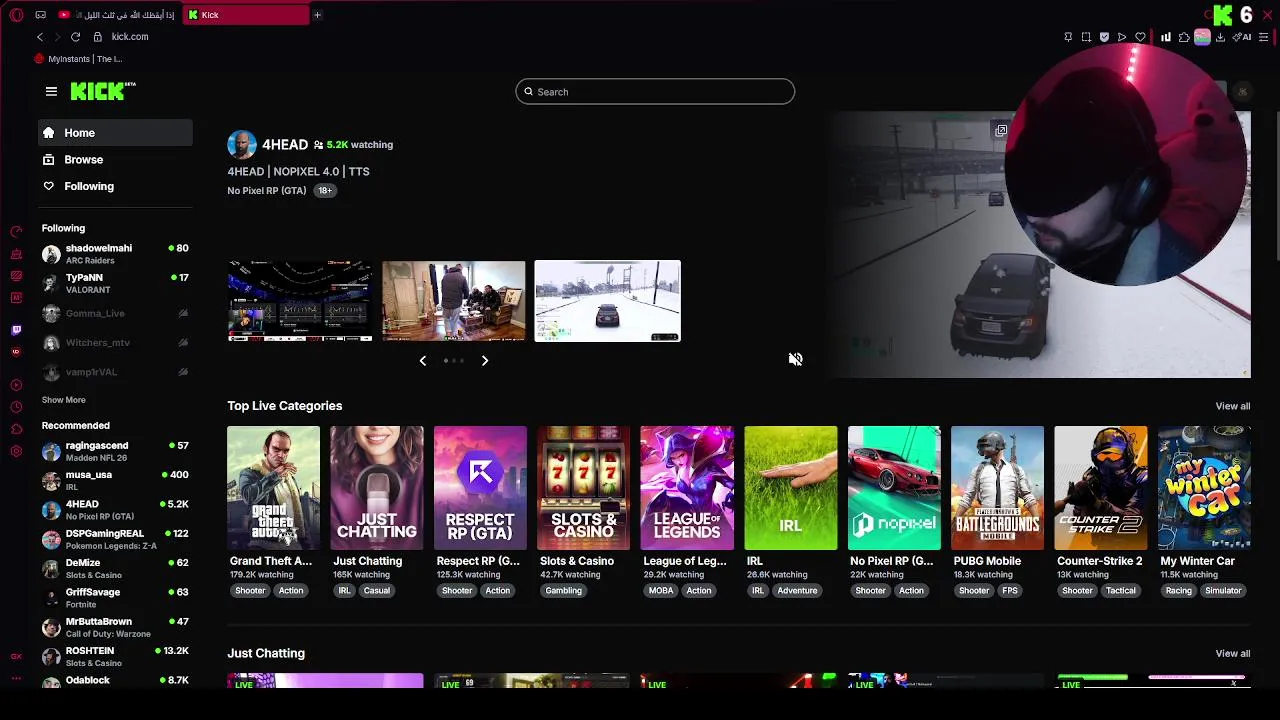Unmute the featured stream preview
Viewport: 1280px width, 720px height.
click(x=795, y=359)
